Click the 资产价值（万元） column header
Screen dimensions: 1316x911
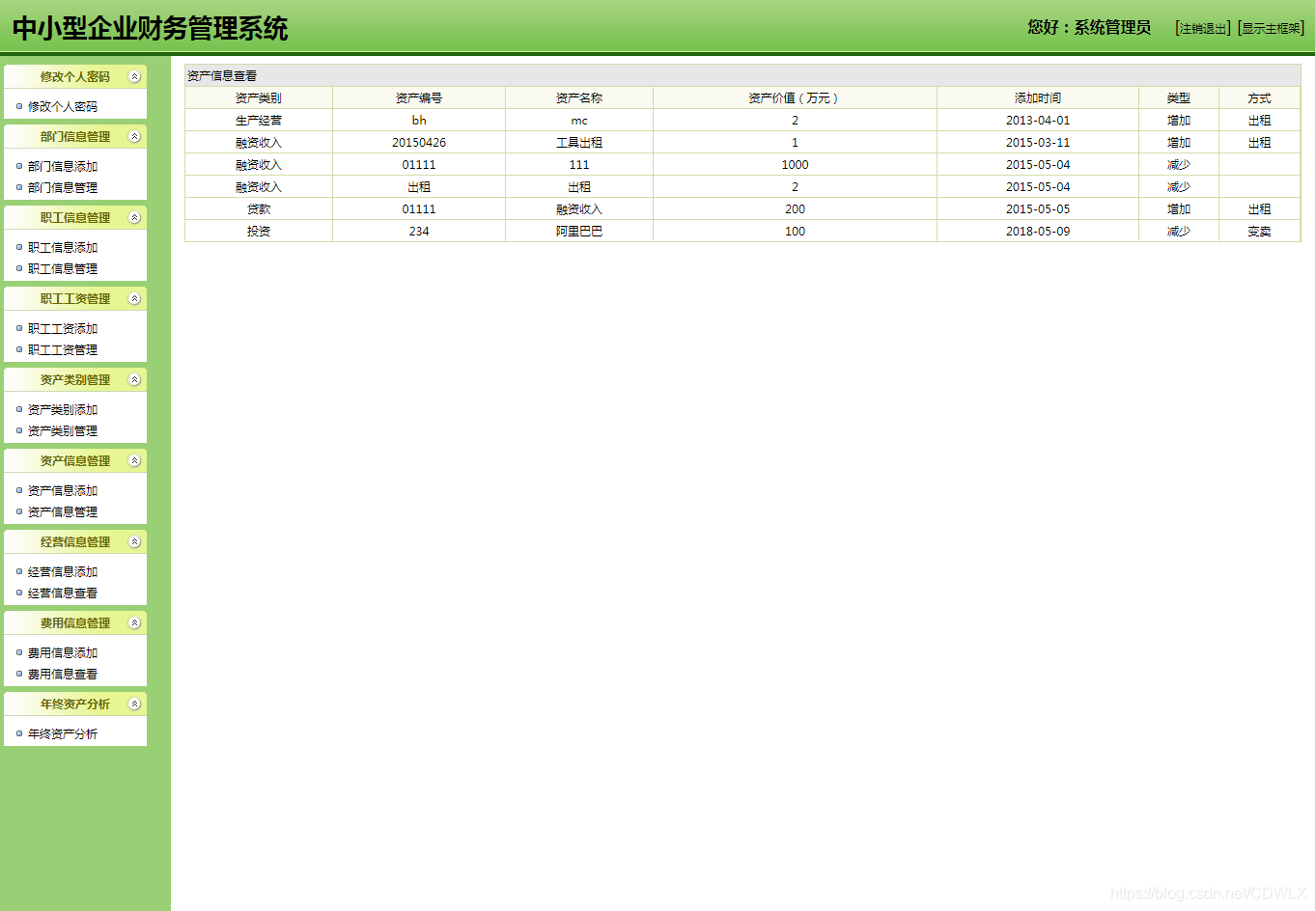coord(795,98)
